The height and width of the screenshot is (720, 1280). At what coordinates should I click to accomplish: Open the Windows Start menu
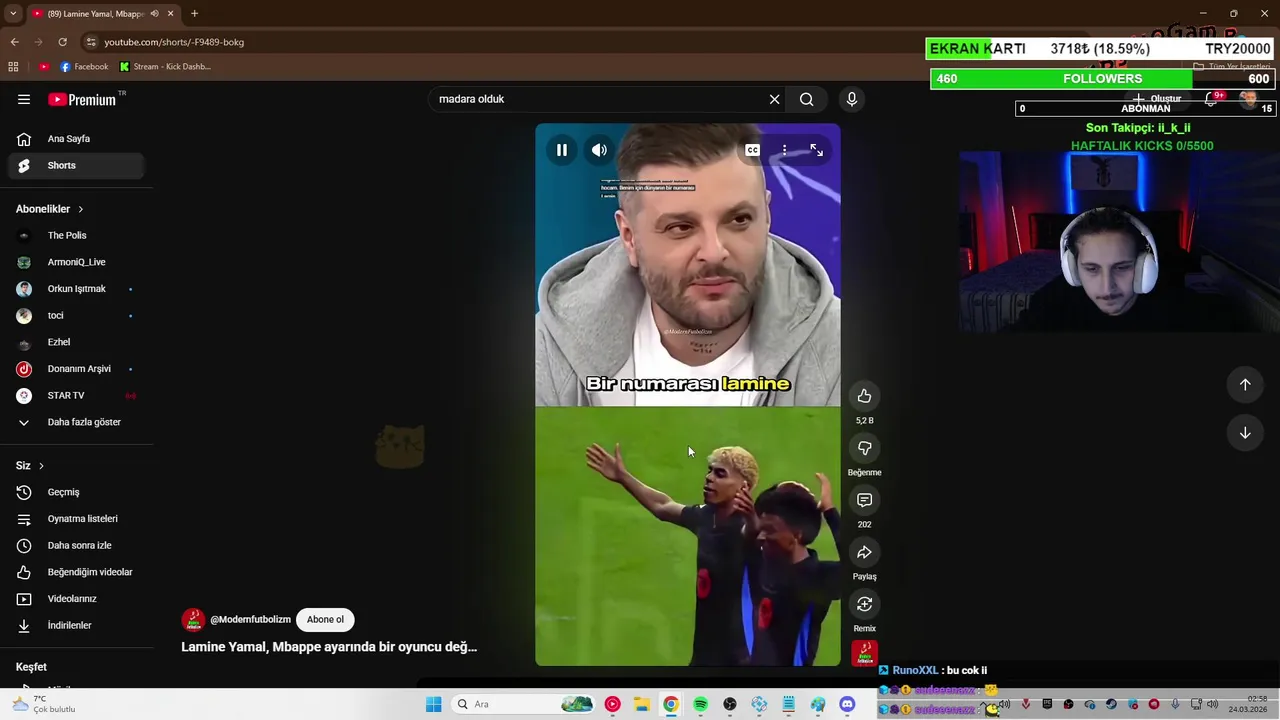433,704
